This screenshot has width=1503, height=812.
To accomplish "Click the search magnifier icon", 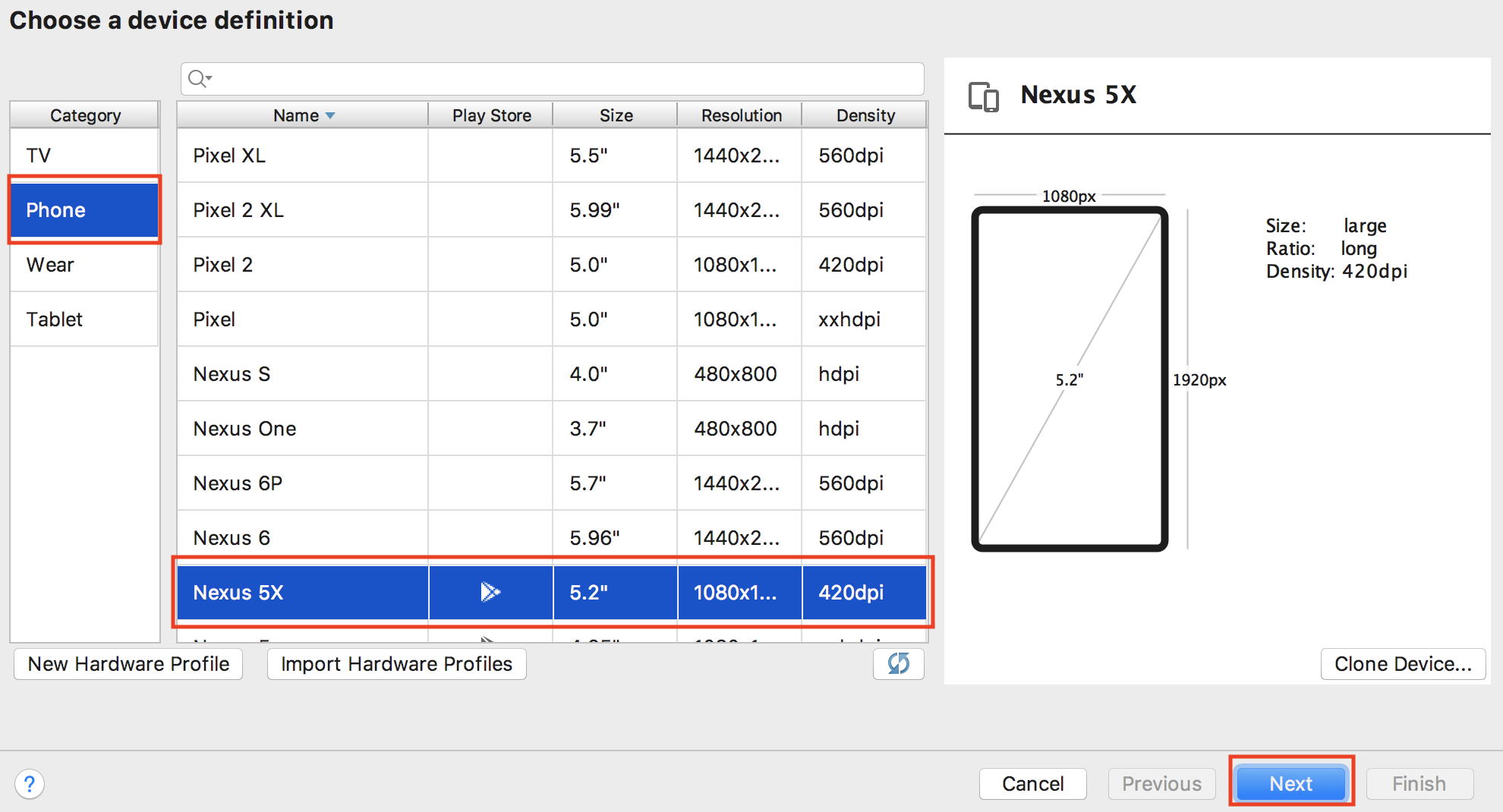I will 200,78.
